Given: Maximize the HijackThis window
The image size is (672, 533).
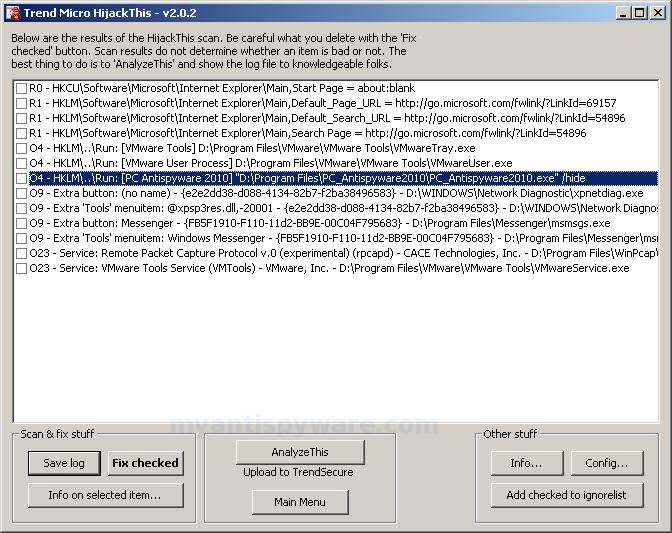Looking at the screenshot, I should pos(639,13).
